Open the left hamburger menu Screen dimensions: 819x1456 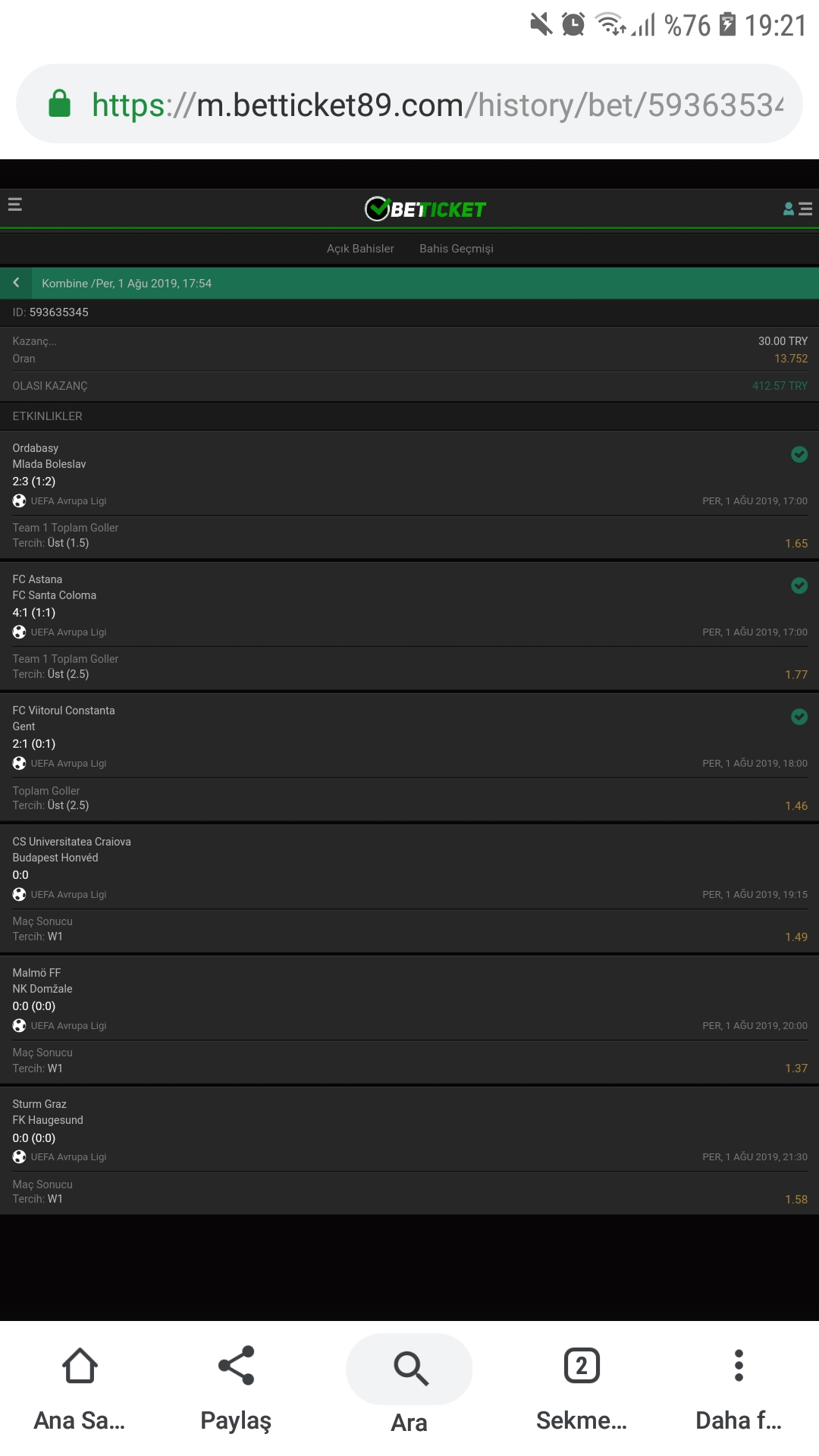(14, 205)
